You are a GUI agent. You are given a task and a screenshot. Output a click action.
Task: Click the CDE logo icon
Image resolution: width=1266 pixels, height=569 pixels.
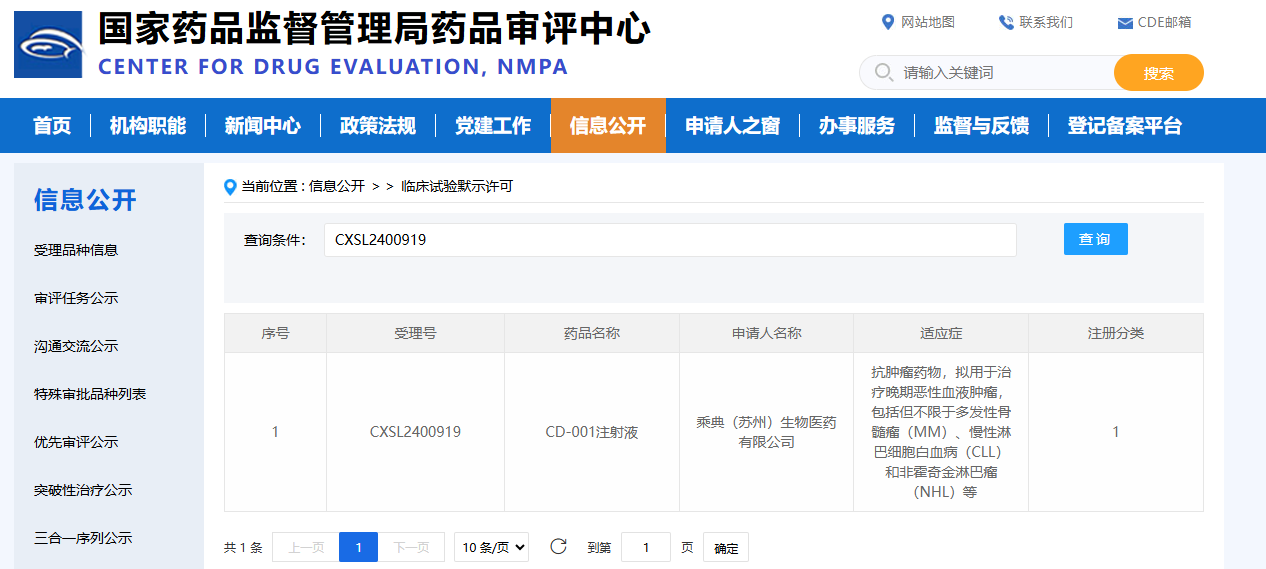(48, 45)
